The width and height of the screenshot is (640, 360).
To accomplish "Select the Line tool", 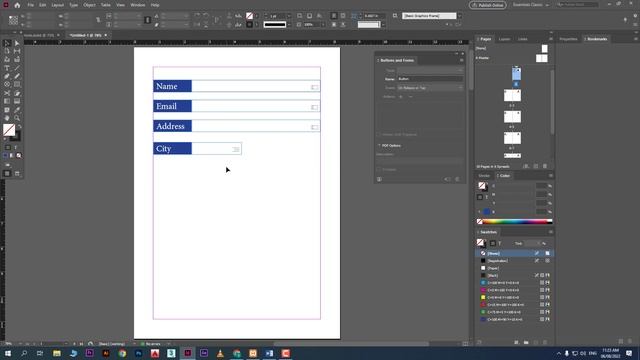I will pos(17,68).
